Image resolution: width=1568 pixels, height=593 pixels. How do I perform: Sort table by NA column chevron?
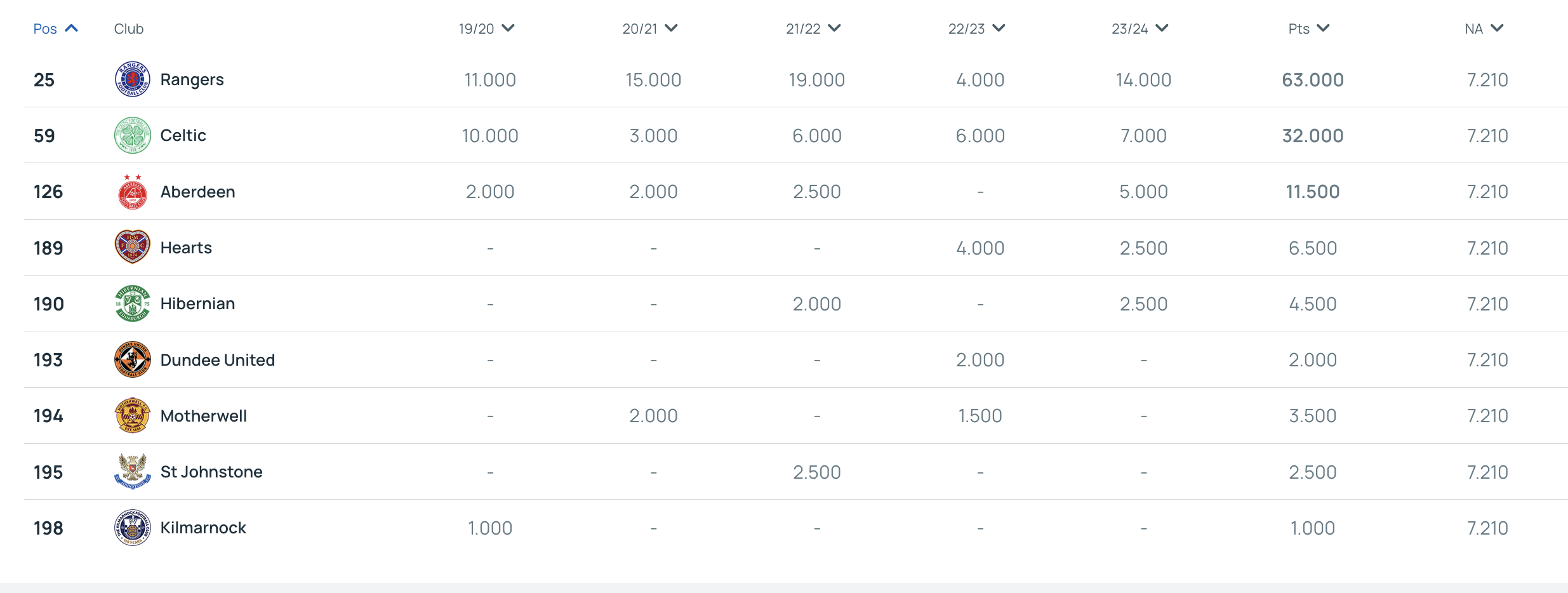pos(1497,28)
